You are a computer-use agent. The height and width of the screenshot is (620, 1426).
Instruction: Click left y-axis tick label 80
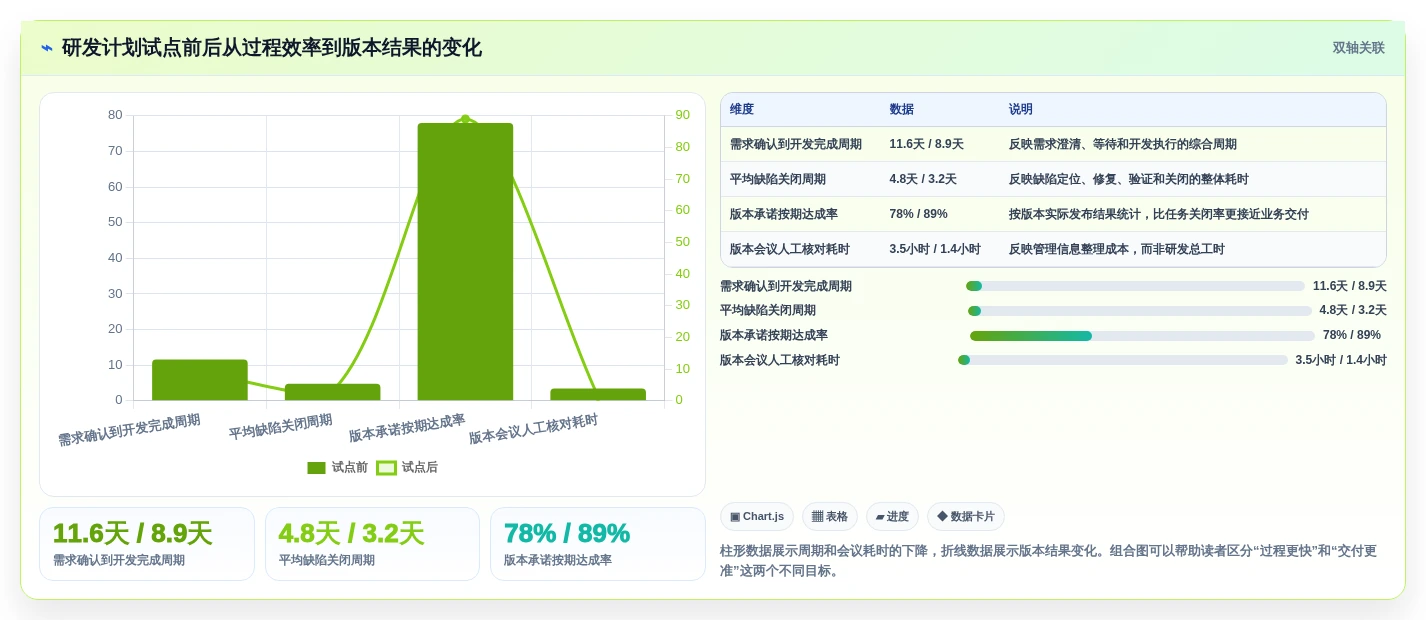[x=115, y=115]
